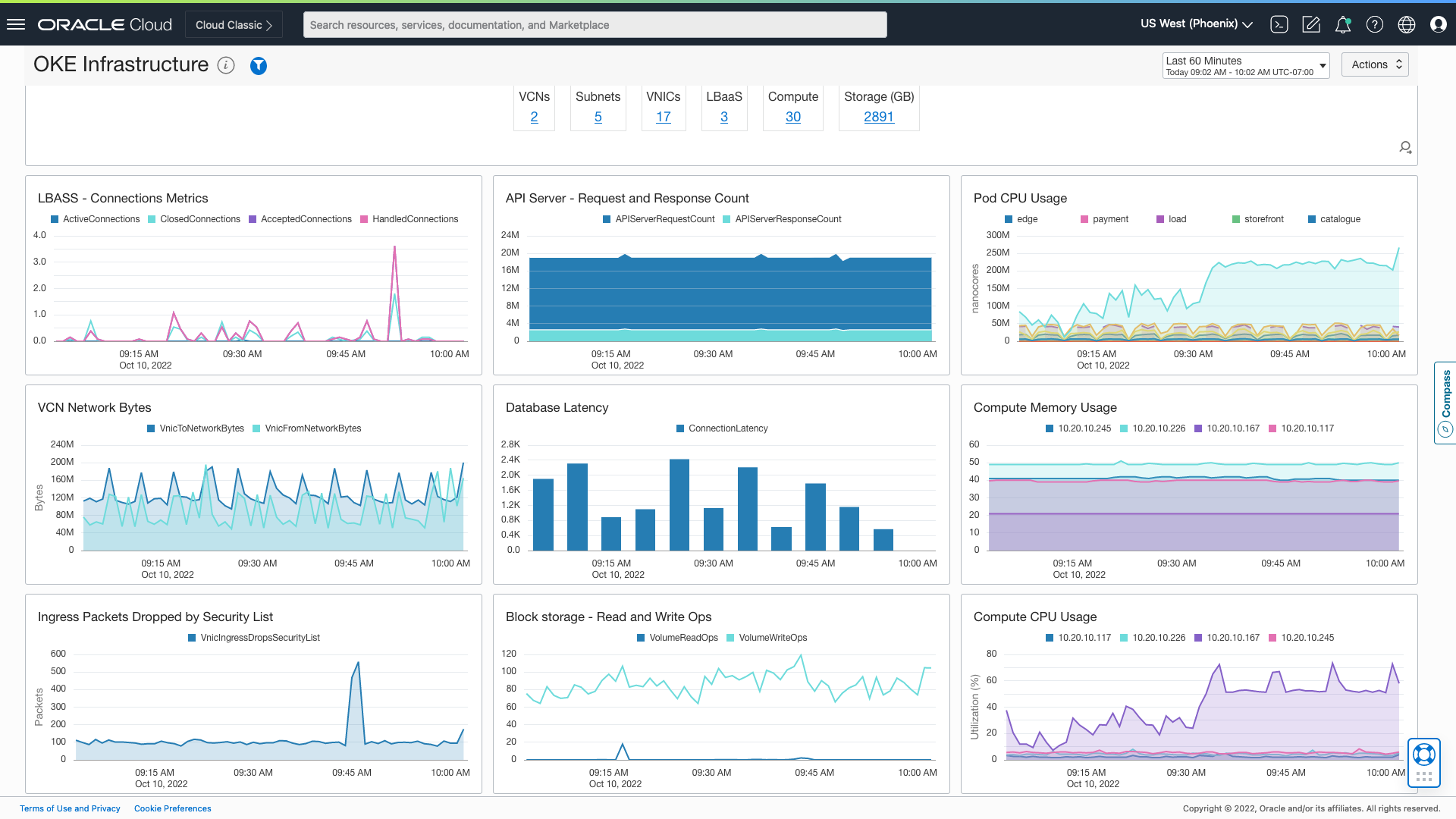This screenshot has height=819, width=1456.
Task: Click the Compute count link 30
Action: click(792, 117)
